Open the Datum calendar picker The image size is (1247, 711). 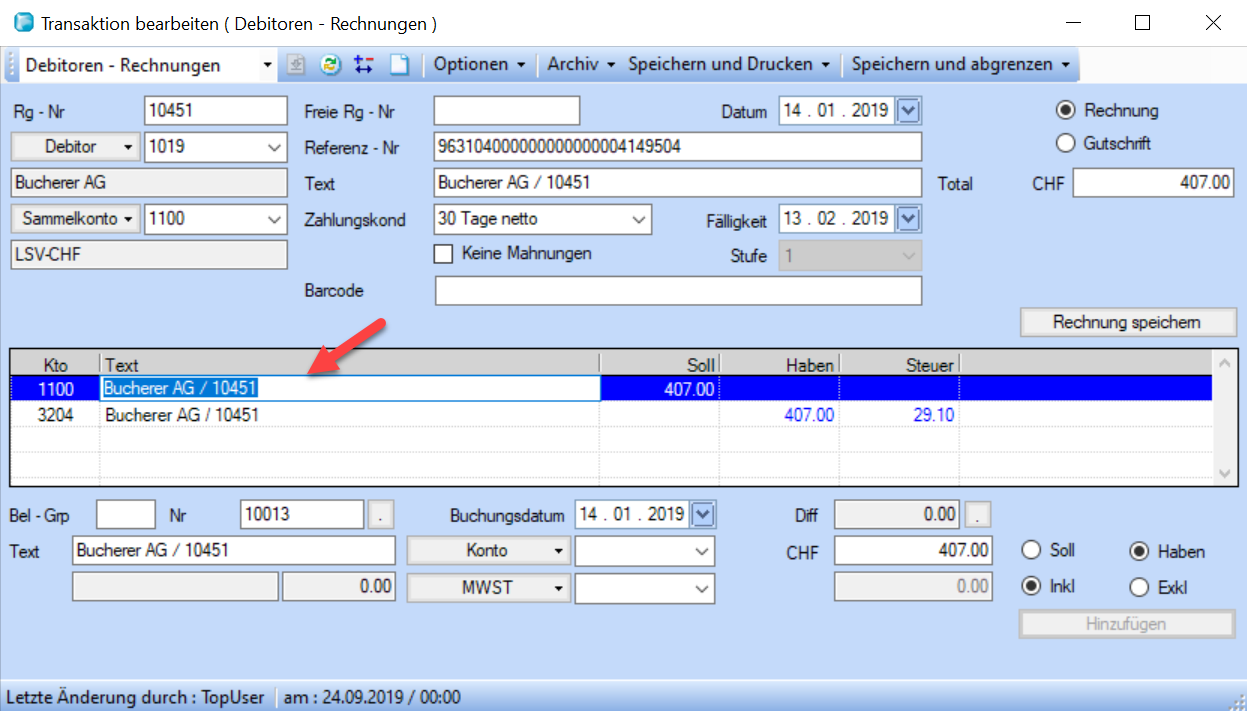pyautogui.click(x=908, y=111)
